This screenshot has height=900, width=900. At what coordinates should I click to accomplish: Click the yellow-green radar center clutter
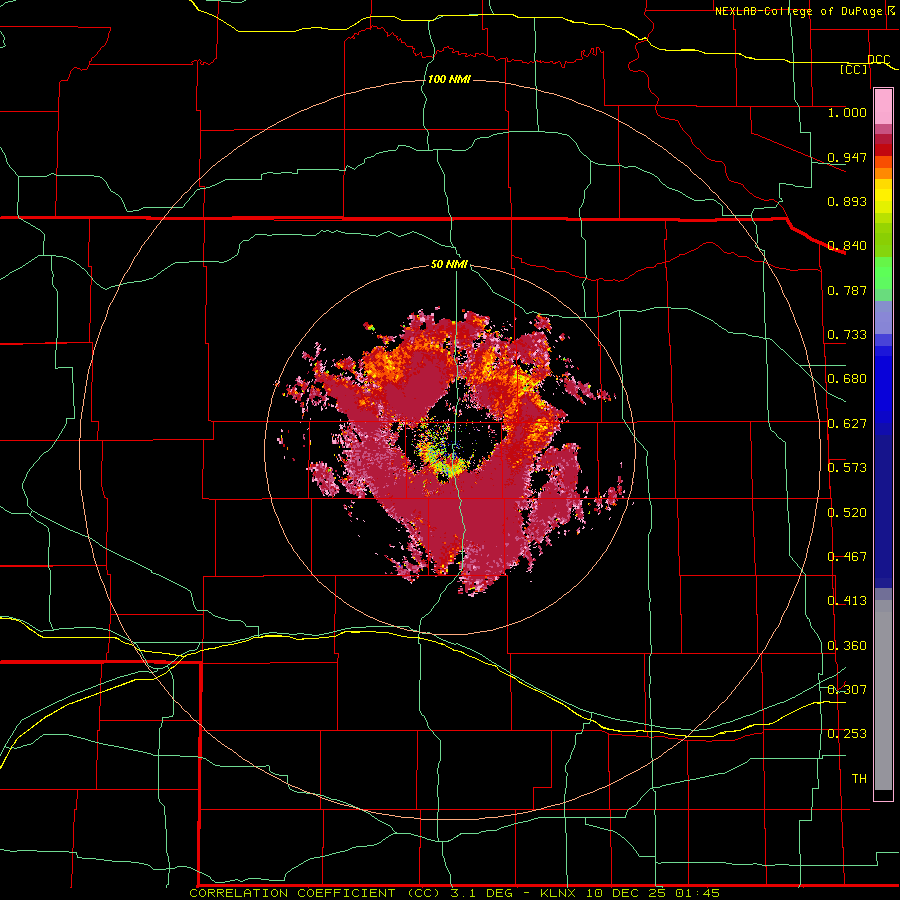pos(442,453)
